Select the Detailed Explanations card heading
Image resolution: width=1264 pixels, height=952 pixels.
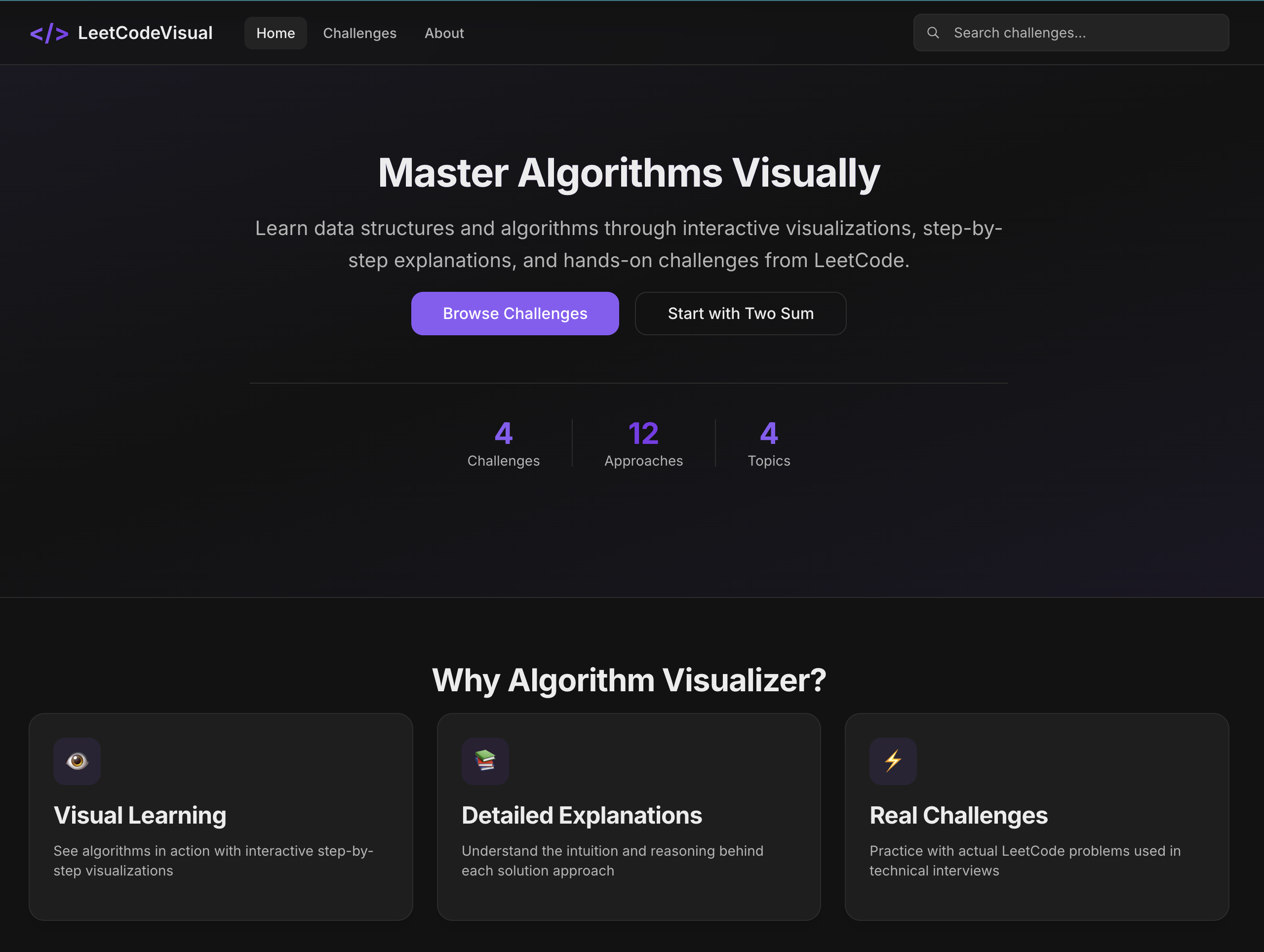pyautogui.click(x=581, y=815)
